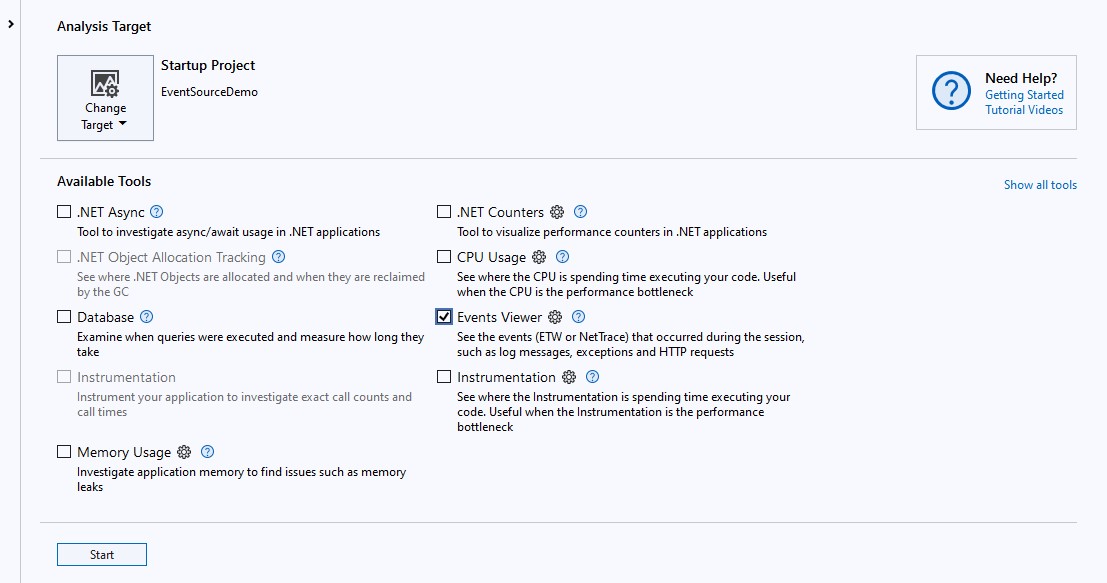
Task: Select the Database tool checkbox
Action: tap(64, 317)
